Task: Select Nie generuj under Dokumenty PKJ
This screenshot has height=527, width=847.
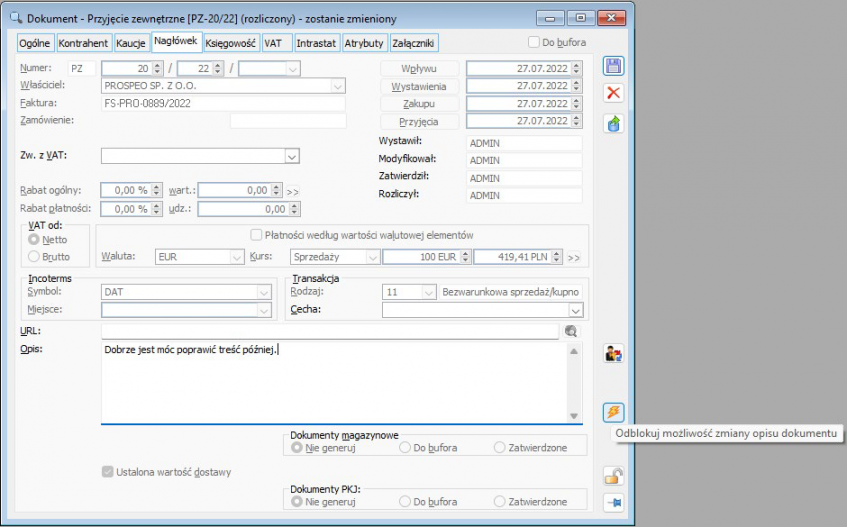Action: click(297, 502)
